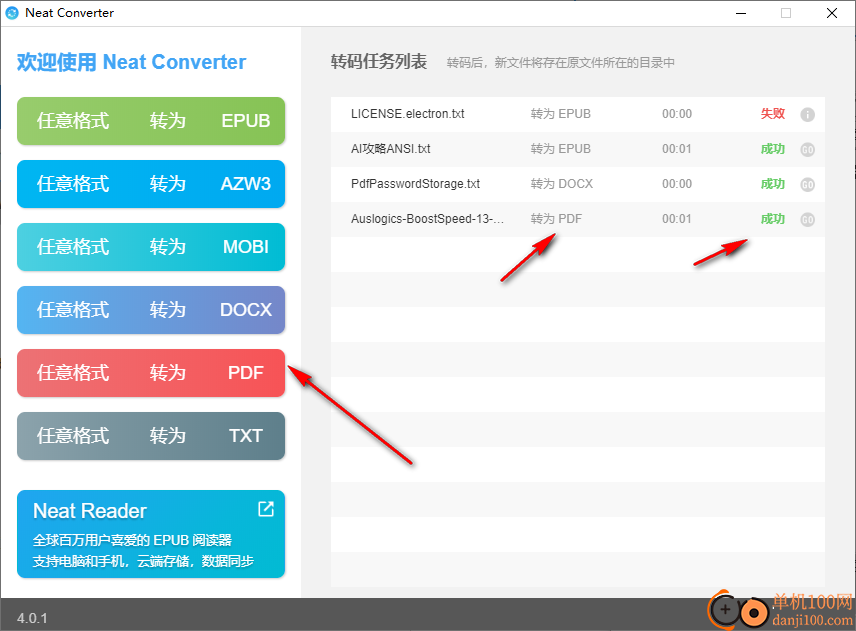Click the red 失败 status text
This screenshot has height=631, width=856.
(772, 114)
